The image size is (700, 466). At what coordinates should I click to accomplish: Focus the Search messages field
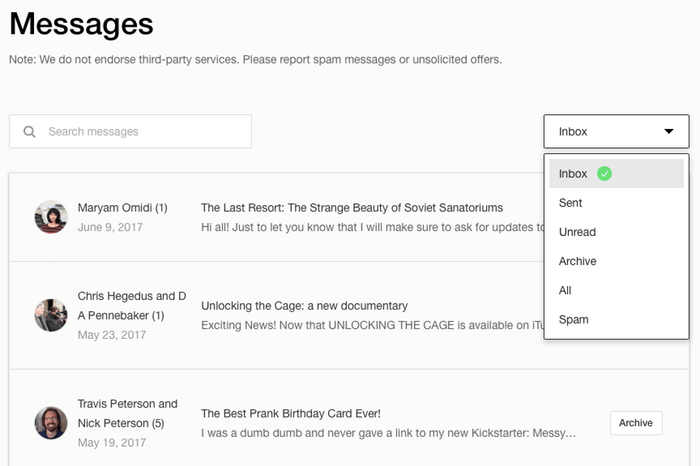pos(140,132)
